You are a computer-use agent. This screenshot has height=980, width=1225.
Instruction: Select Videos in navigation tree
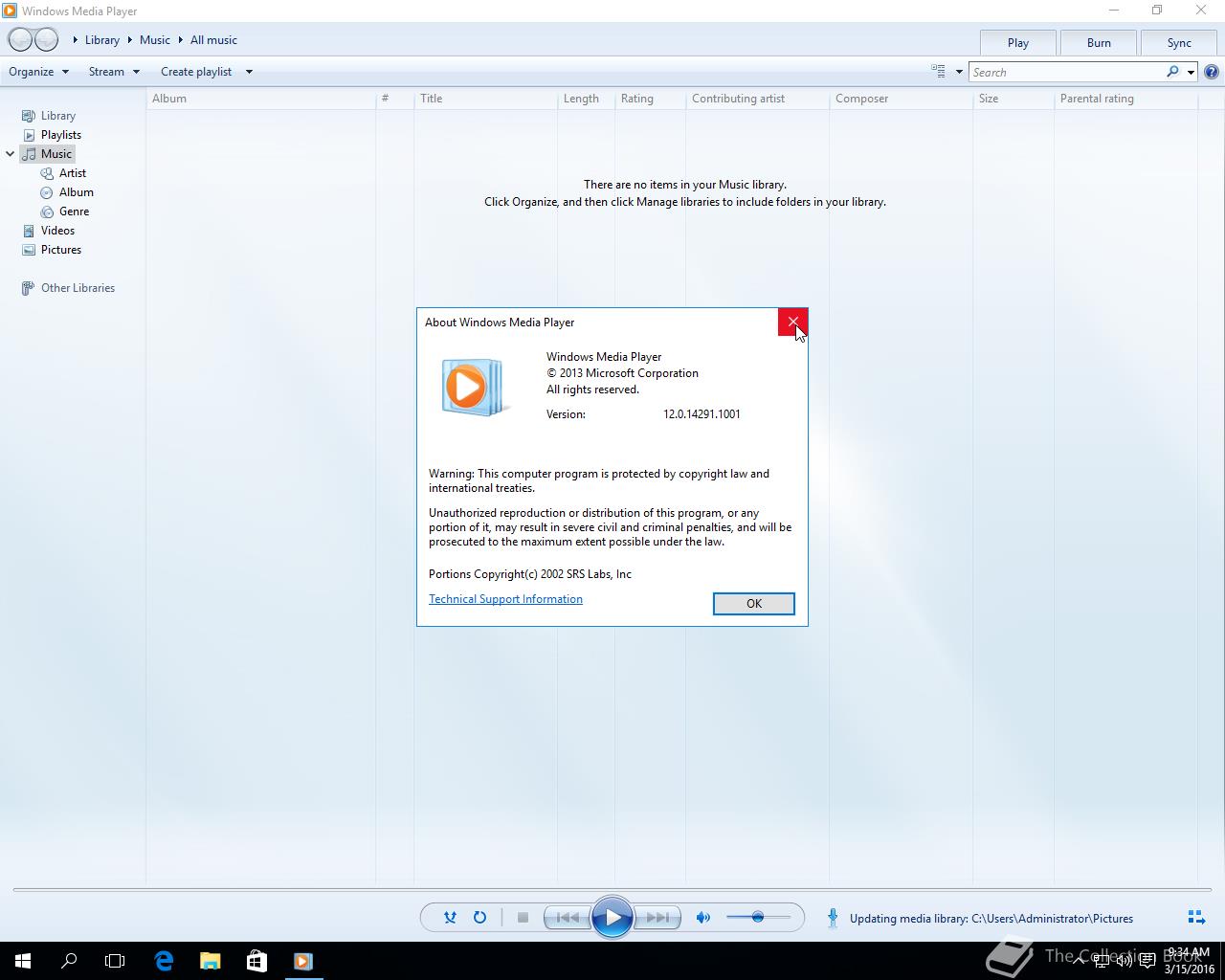[x=49, y=231]
